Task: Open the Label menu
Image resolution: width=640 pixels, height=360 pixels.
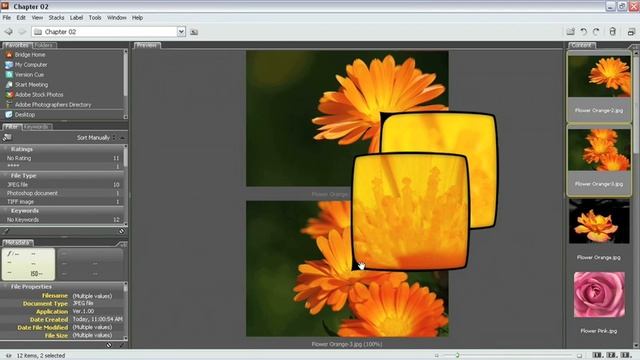Action: click(76, 18)
